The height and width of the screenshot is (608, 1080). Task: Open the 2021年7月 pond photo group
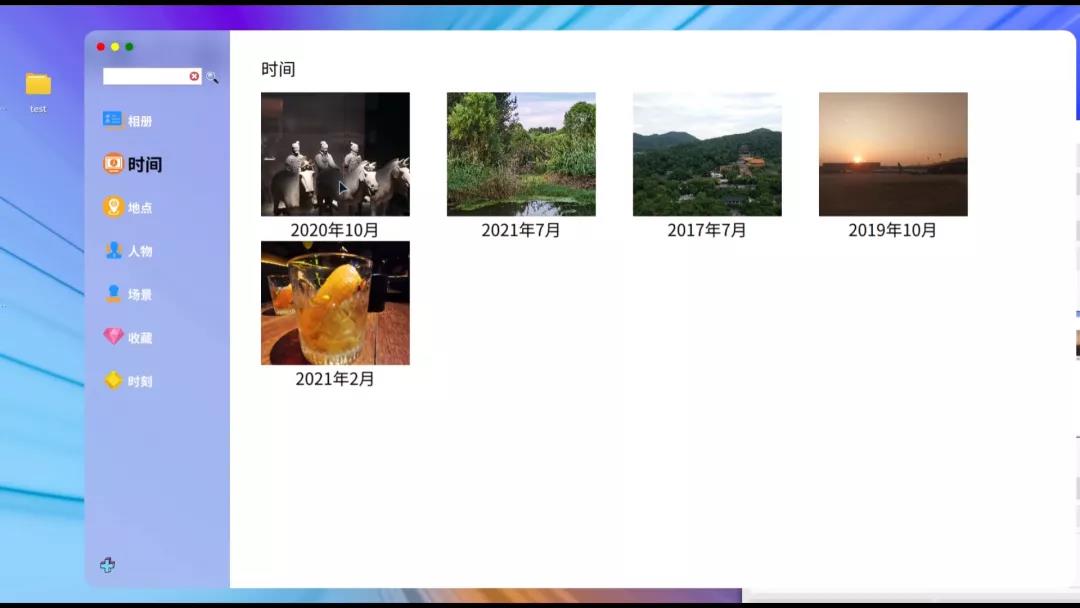click(x=521, y=154)
